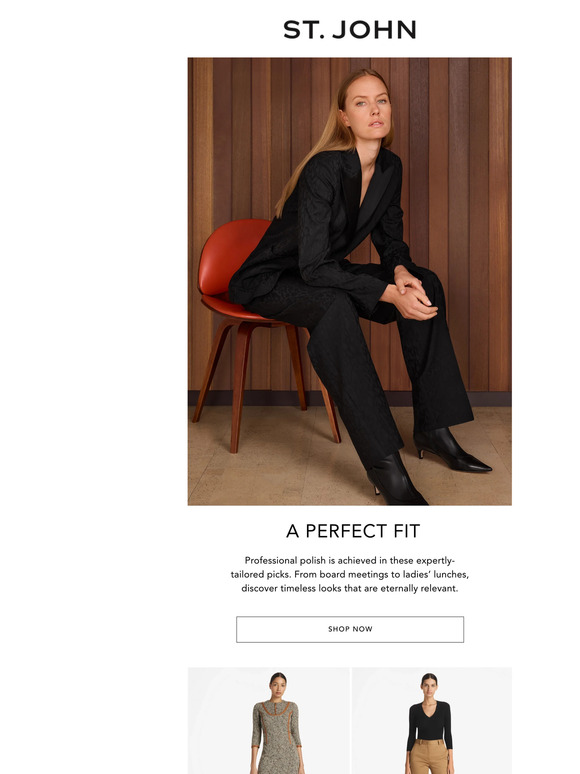Image resolution: width=580 pixels, height=774 pixels.
Task: Open the black V-neck top product thumbnail
Action: coord(432,721)
